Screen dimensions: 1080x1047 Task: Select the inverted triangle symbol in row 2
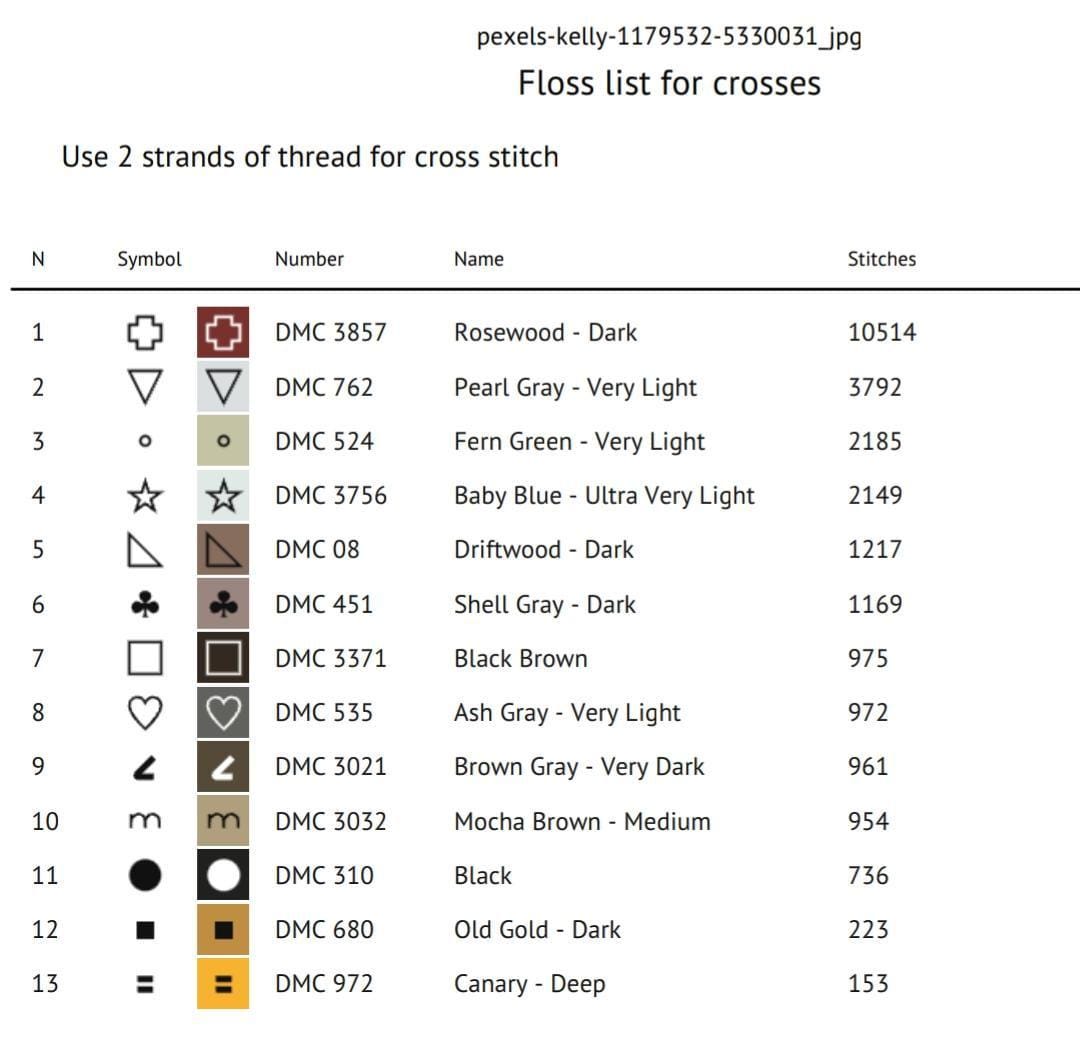(x=145, y=387)
